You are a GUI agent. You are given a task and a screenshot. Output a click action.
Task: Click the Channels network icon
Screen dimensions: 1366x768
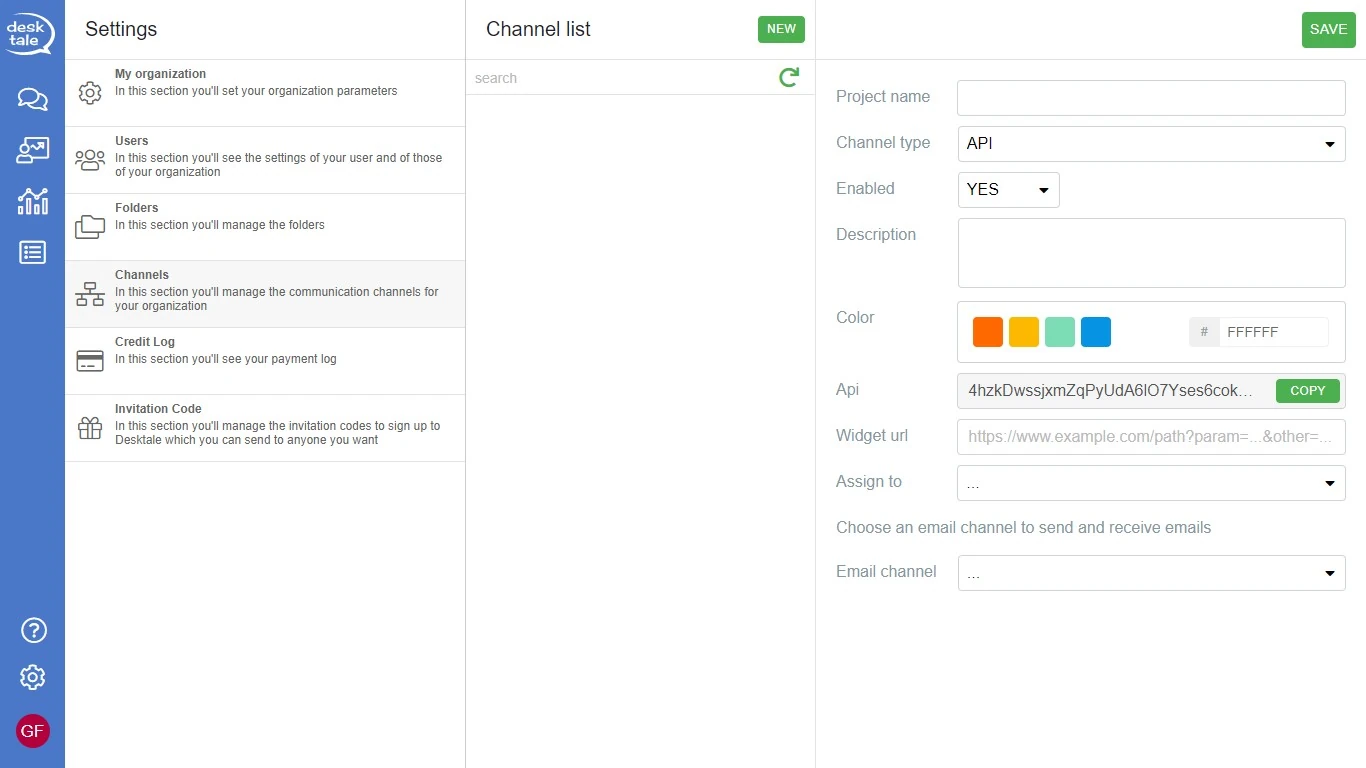pos(90,294)
